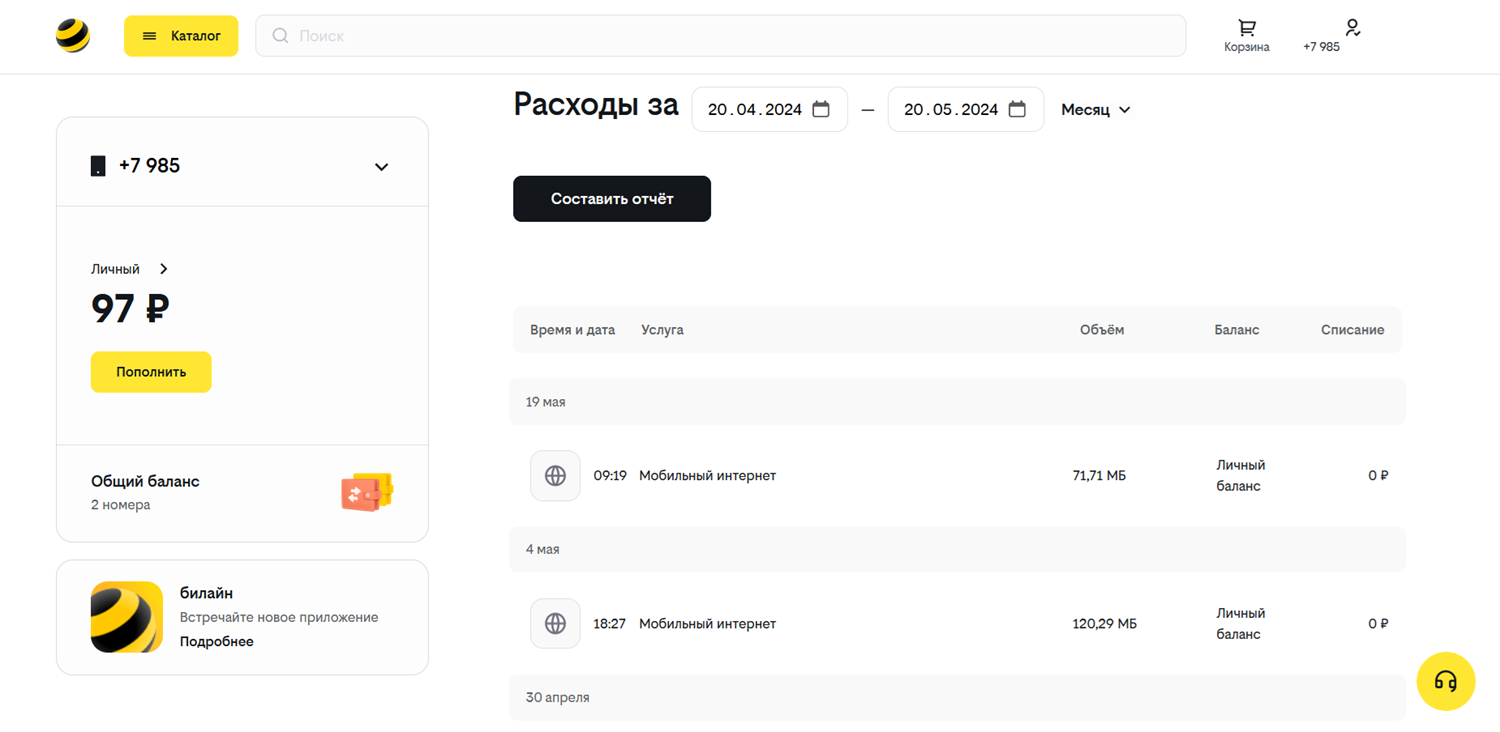
Task: Open calendar for the end date
Action: 1017,110
